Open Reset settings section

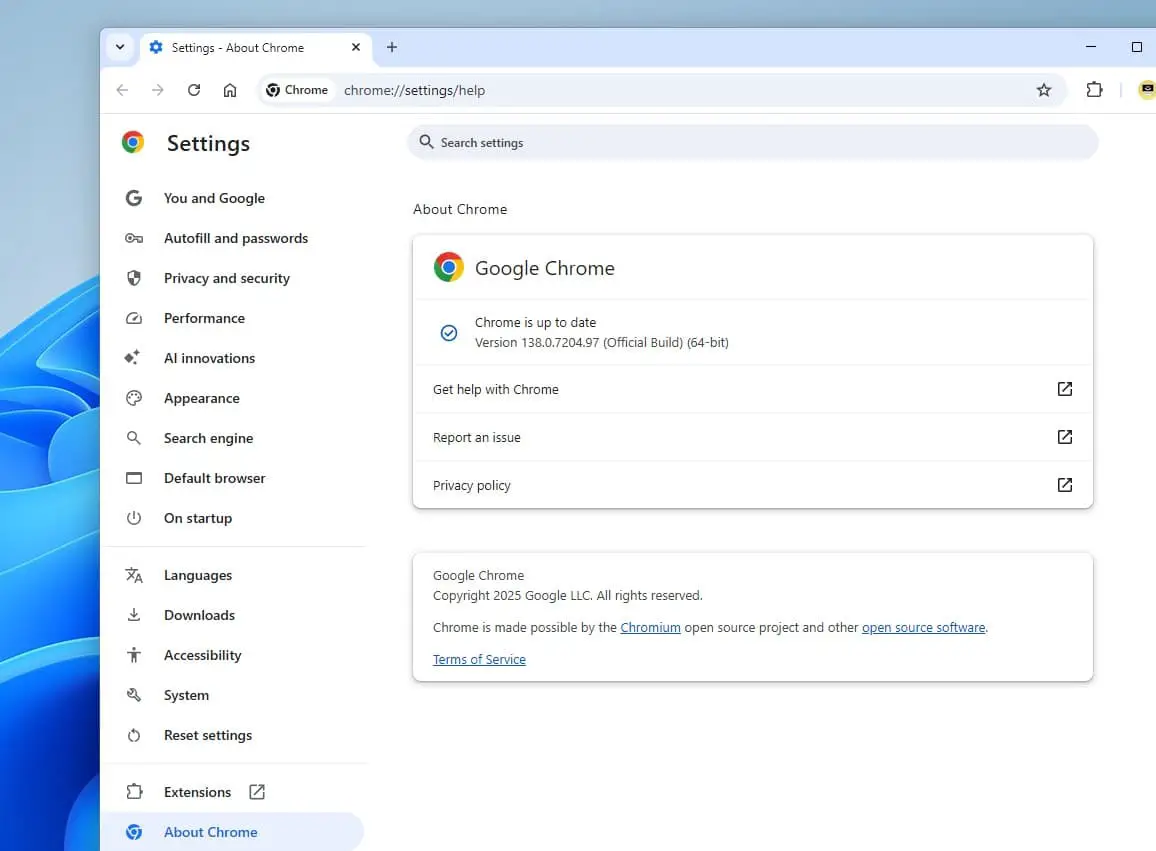point(208,735)
